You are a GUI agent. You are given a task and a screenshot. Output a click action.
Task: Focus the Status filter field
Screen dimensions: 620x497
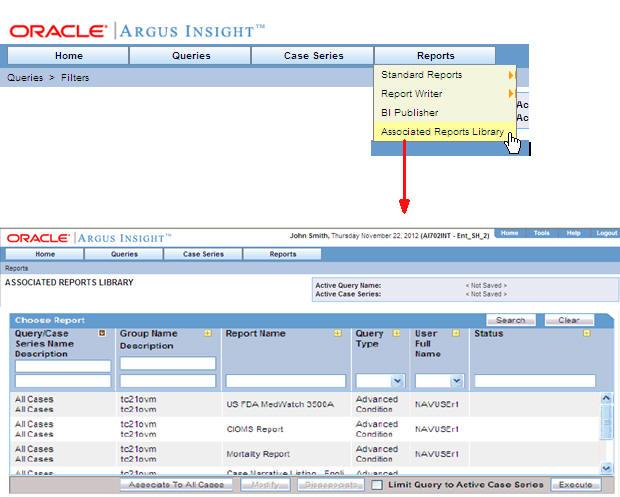coord(535,381)
